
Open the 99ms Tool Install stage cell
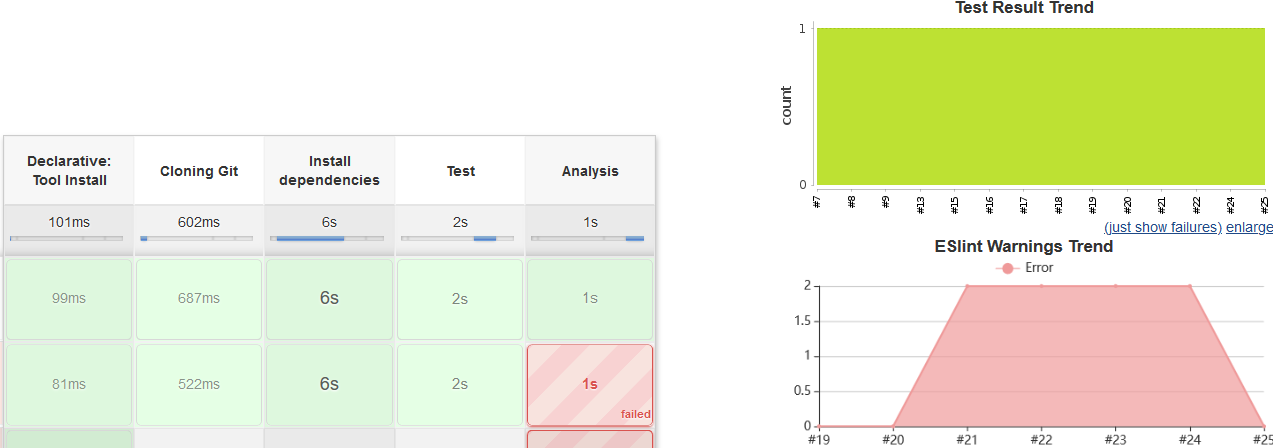pos(69,298)
